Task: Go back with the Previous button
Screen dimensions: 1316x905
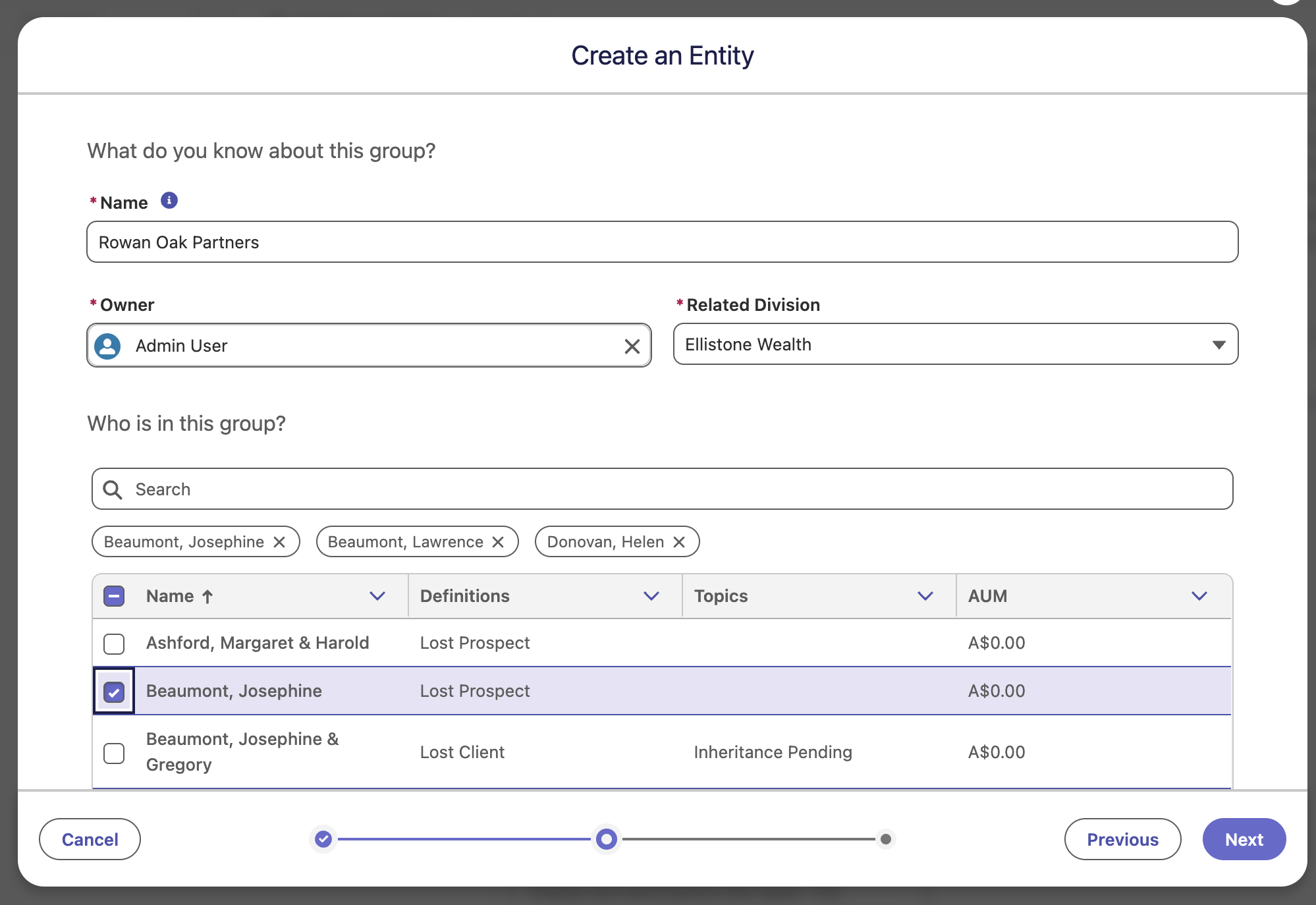Action: point(1122,839)
